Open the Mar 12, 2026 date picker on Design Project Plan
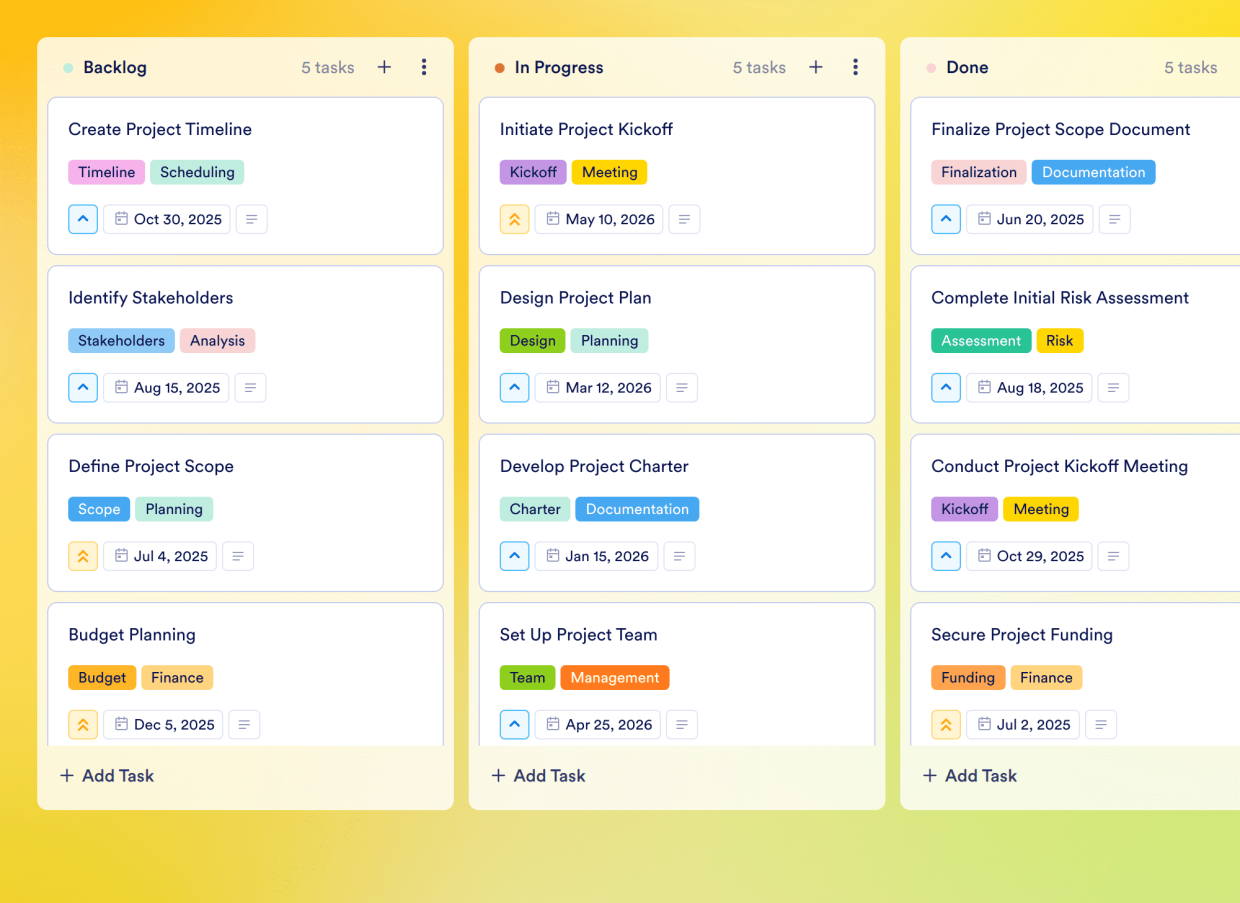 click(597, 387)
